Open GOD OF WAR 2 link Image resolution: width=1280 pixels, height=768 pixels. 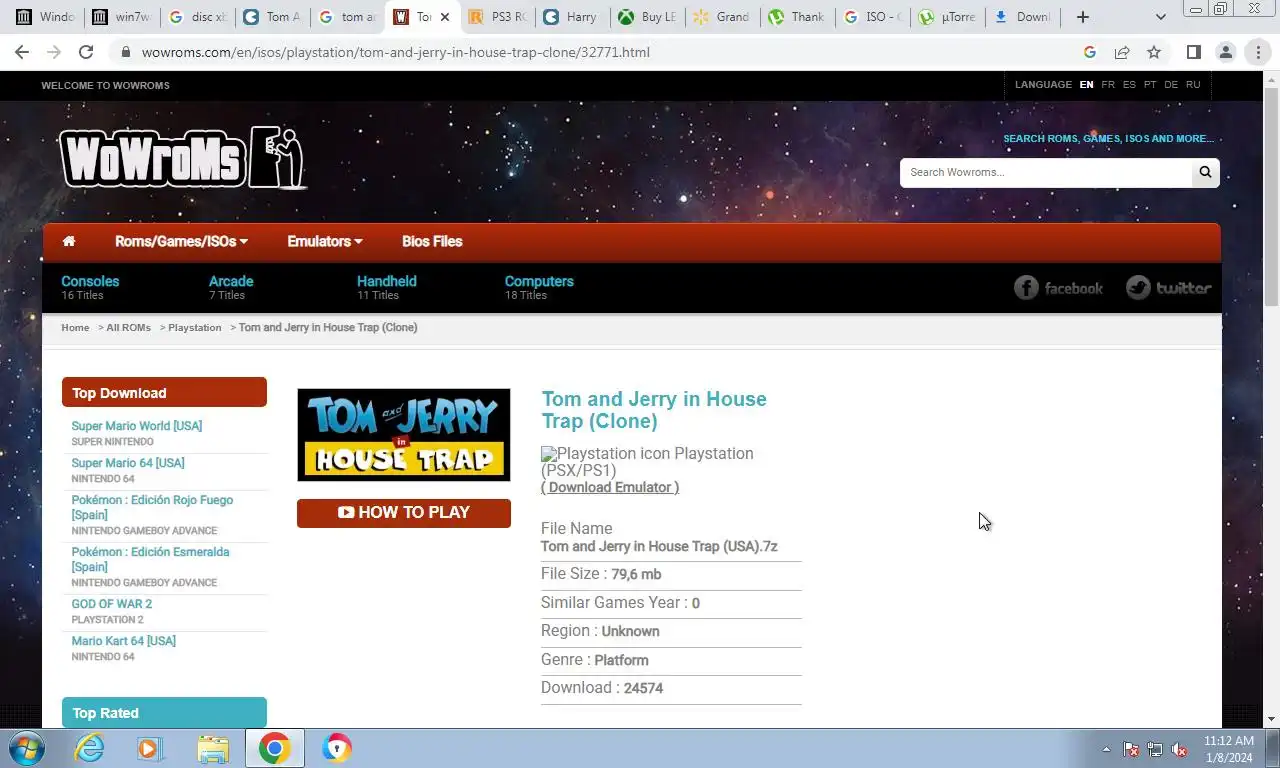[112, 604]
